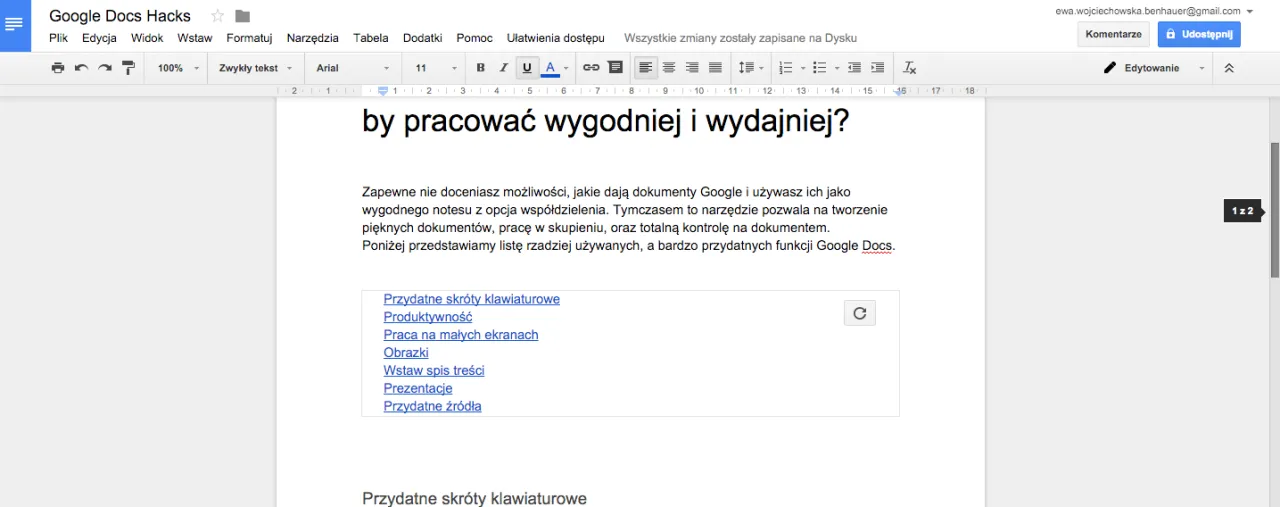
Task: Star the Google Docs Hacks document
Action: [217, 16]
